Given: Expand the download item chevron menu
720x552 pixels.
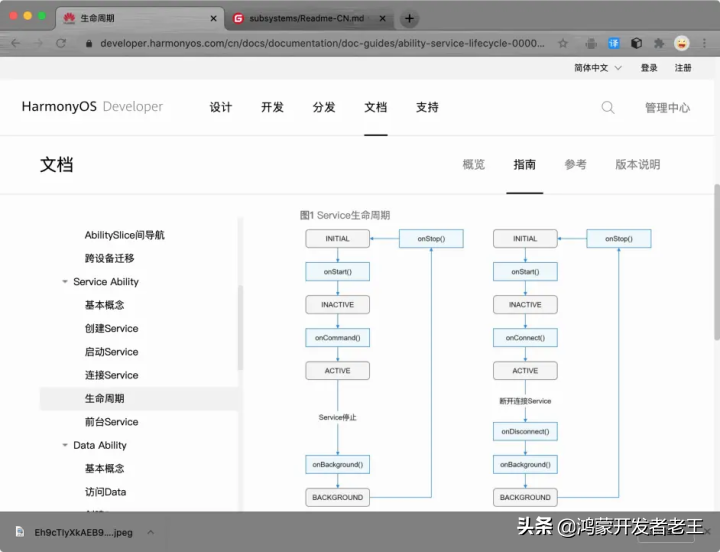Looking at the screenshot, I should coord(151,532).
